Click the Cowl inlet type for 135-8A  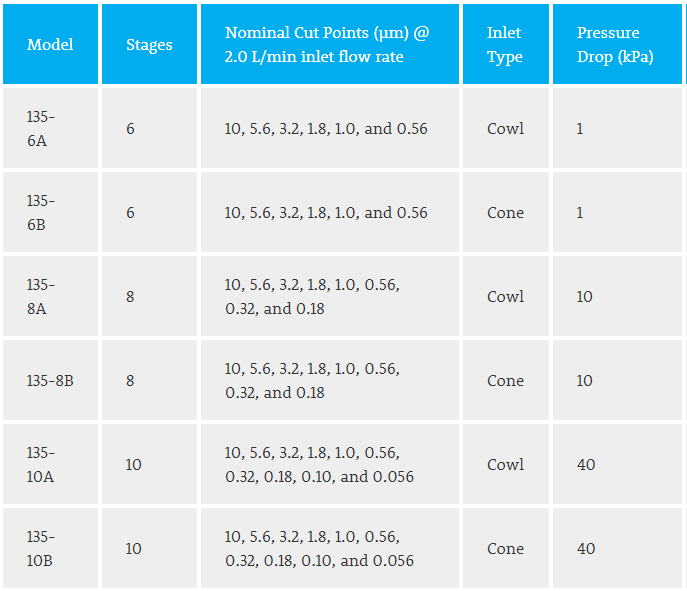(505, 297)
